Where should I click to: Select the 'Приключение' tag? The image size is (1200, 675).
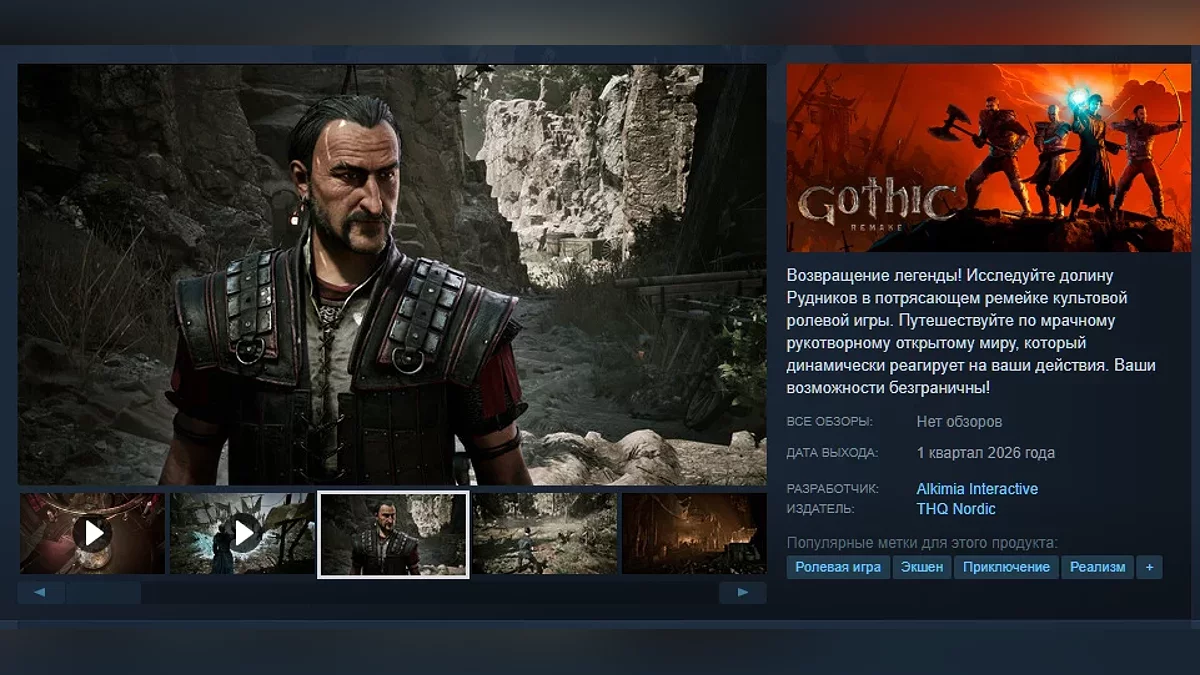1007,567
